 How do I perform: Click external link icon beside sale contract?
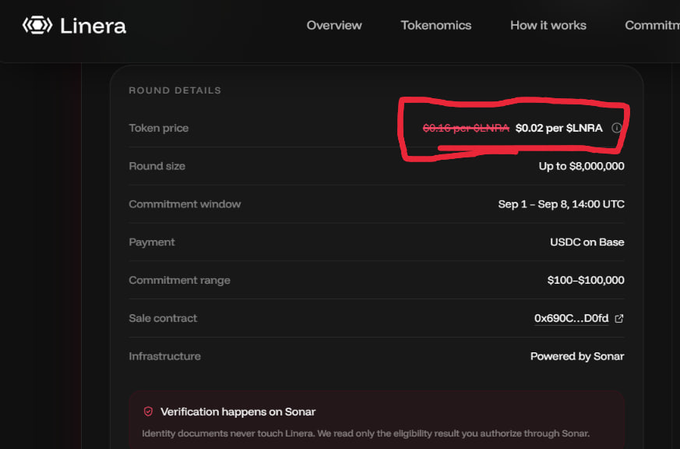(619, 318)
